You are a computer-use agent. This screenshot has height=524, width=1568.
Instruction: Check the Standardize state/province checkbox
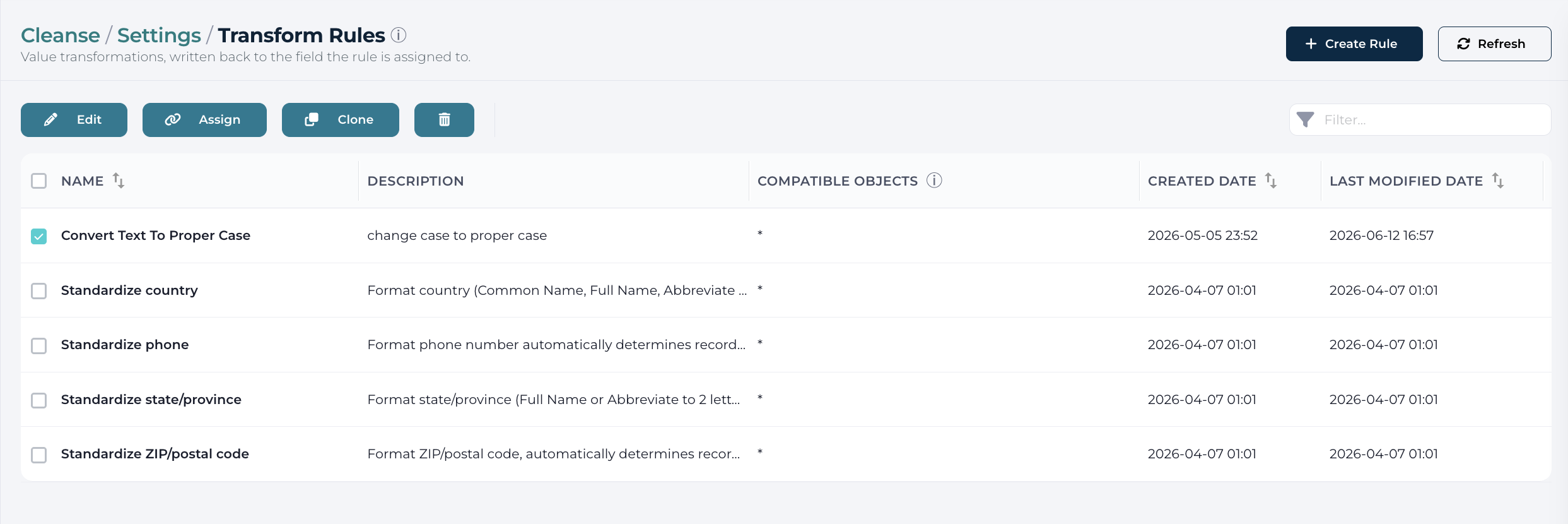click(39, 400)
